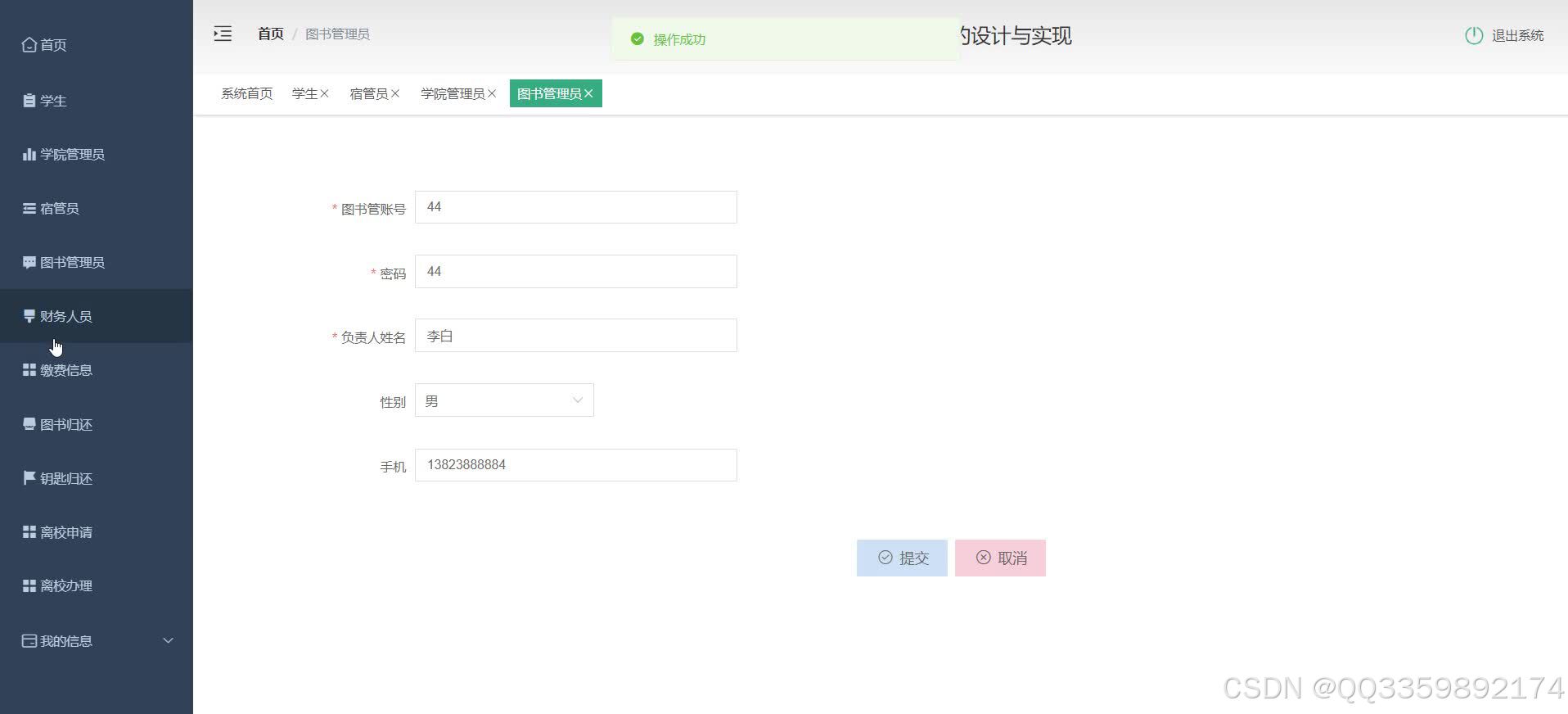
Task: Click 退出系统 logout link
Action: [x=1517, y=35]
